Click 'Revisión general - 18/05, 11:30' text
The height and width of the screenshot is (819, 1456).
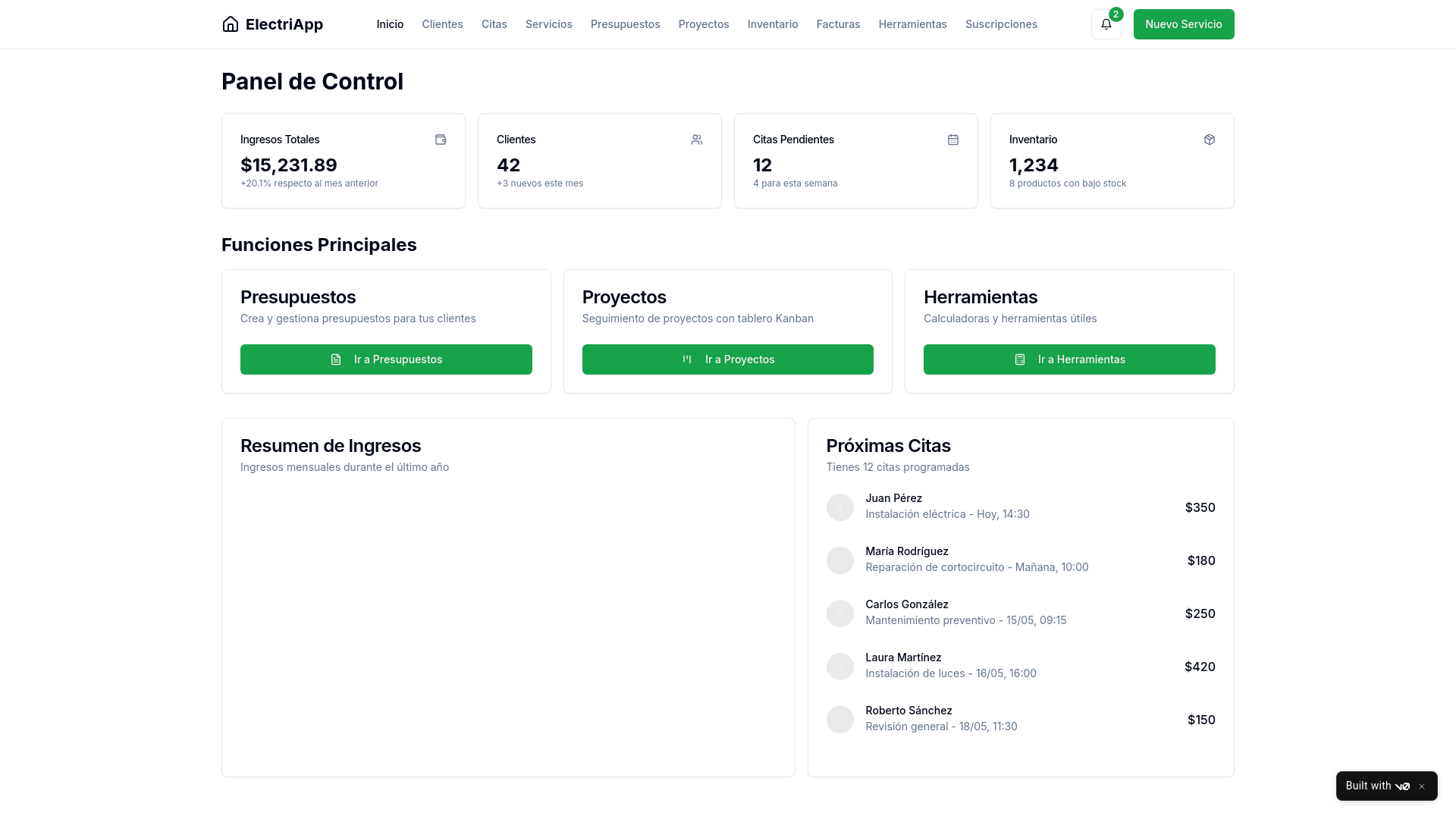coord(942,726)
